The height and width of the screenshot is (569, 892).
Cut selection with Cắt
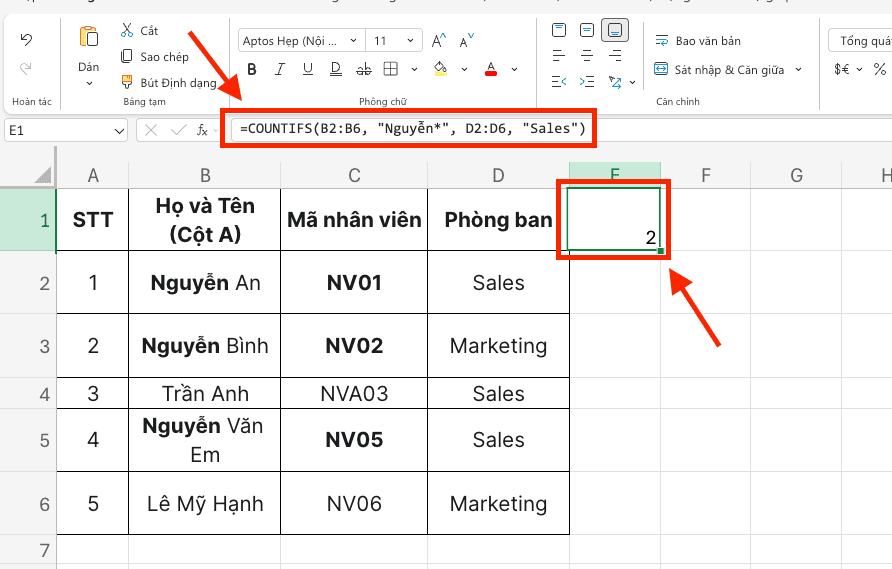pyautogui.click(x=139, y=30)
